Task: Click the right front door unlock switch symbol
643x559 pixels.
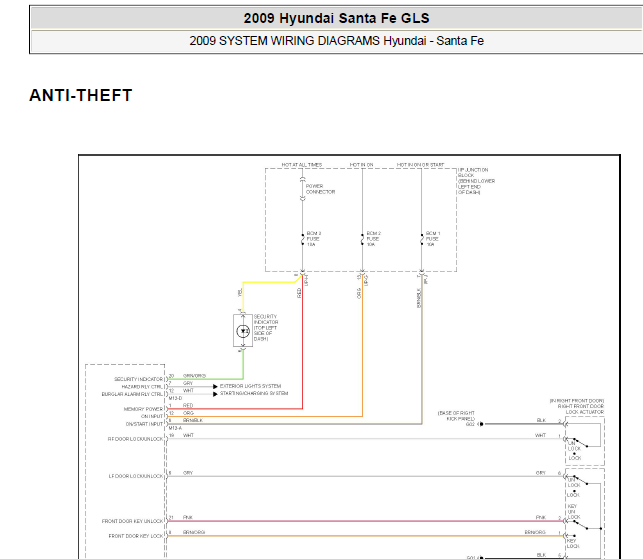Action: click(x=579, y=443)
